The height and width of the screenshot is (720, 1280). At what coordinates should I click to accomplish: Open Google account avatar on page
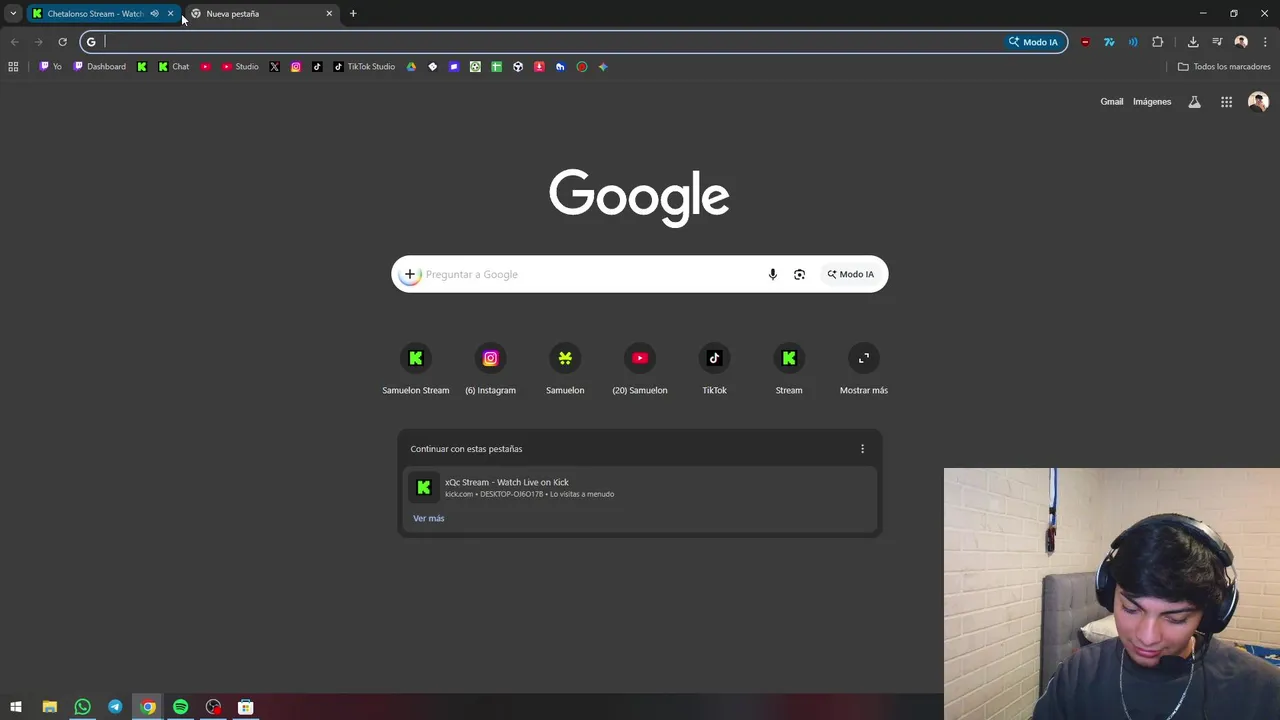(1258, 102)
